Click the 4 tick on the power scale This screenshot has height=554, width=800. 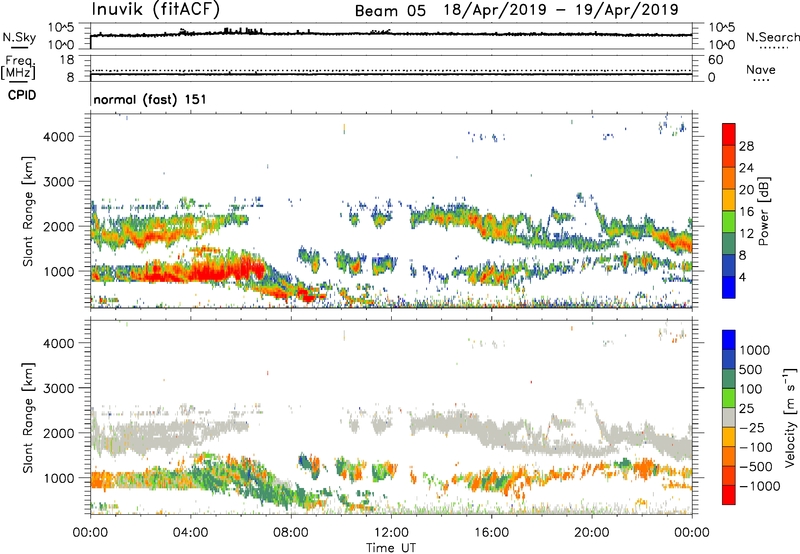(x=742, y=277)
